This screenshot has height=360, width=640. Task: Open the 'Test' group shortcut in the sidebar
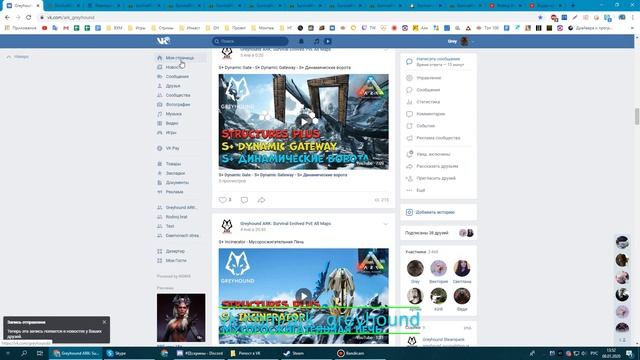170,226
